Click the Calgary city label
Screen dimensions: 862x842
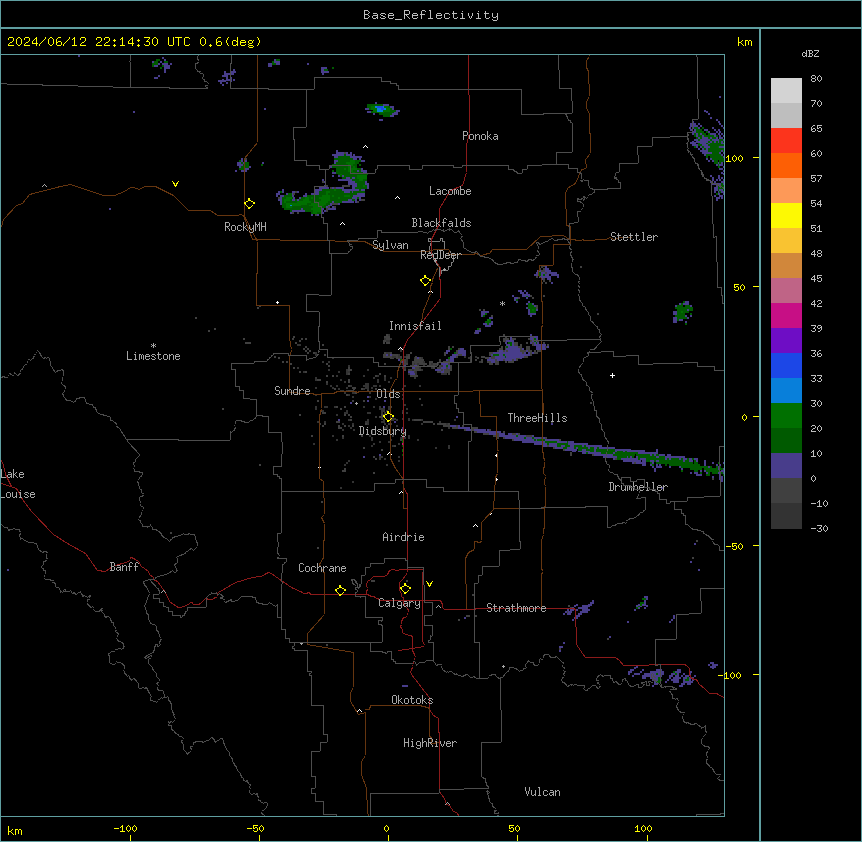399,603
